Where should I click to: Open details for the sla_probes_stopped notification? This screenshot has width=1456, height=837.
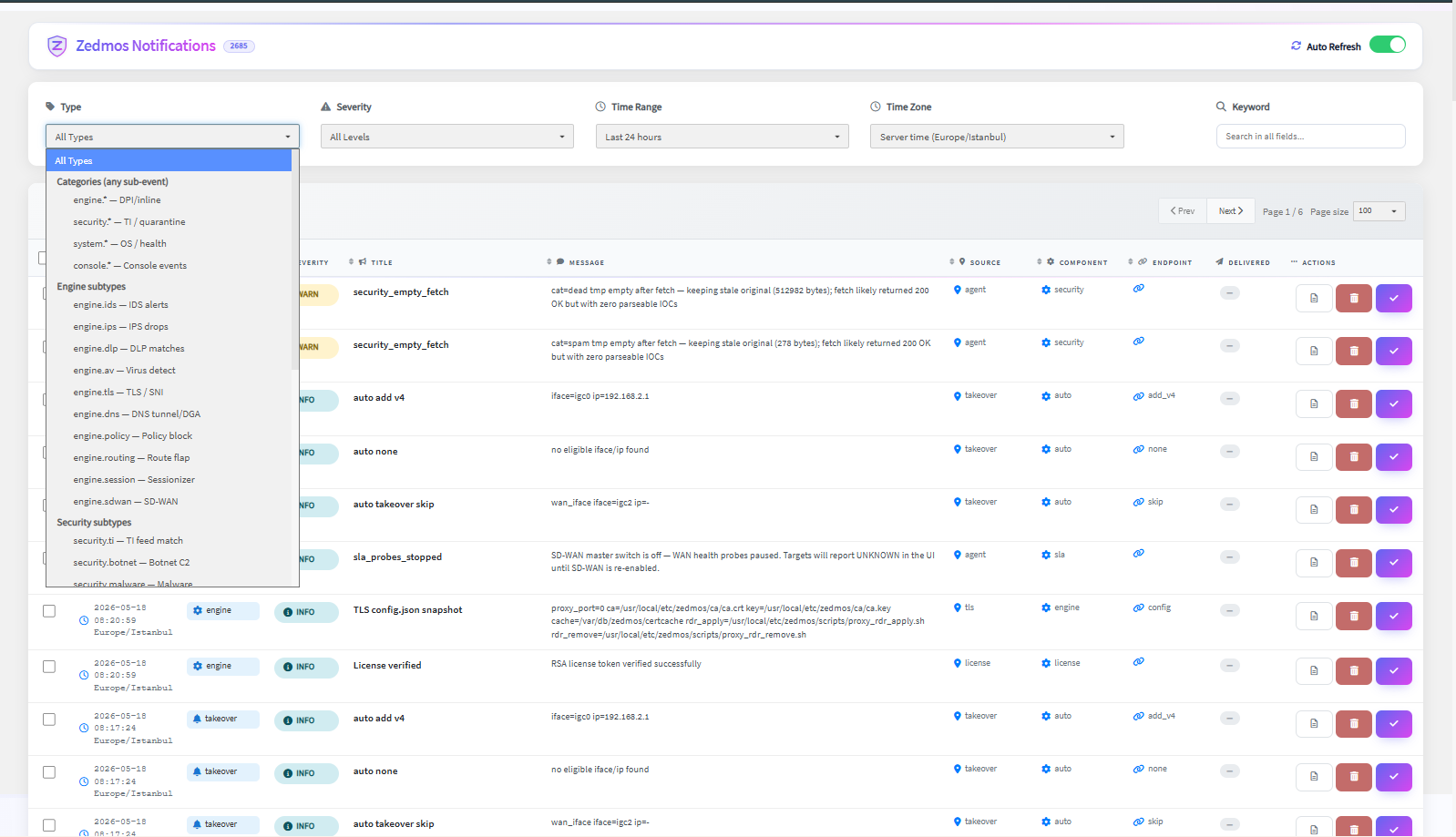tap(1314, 563)
